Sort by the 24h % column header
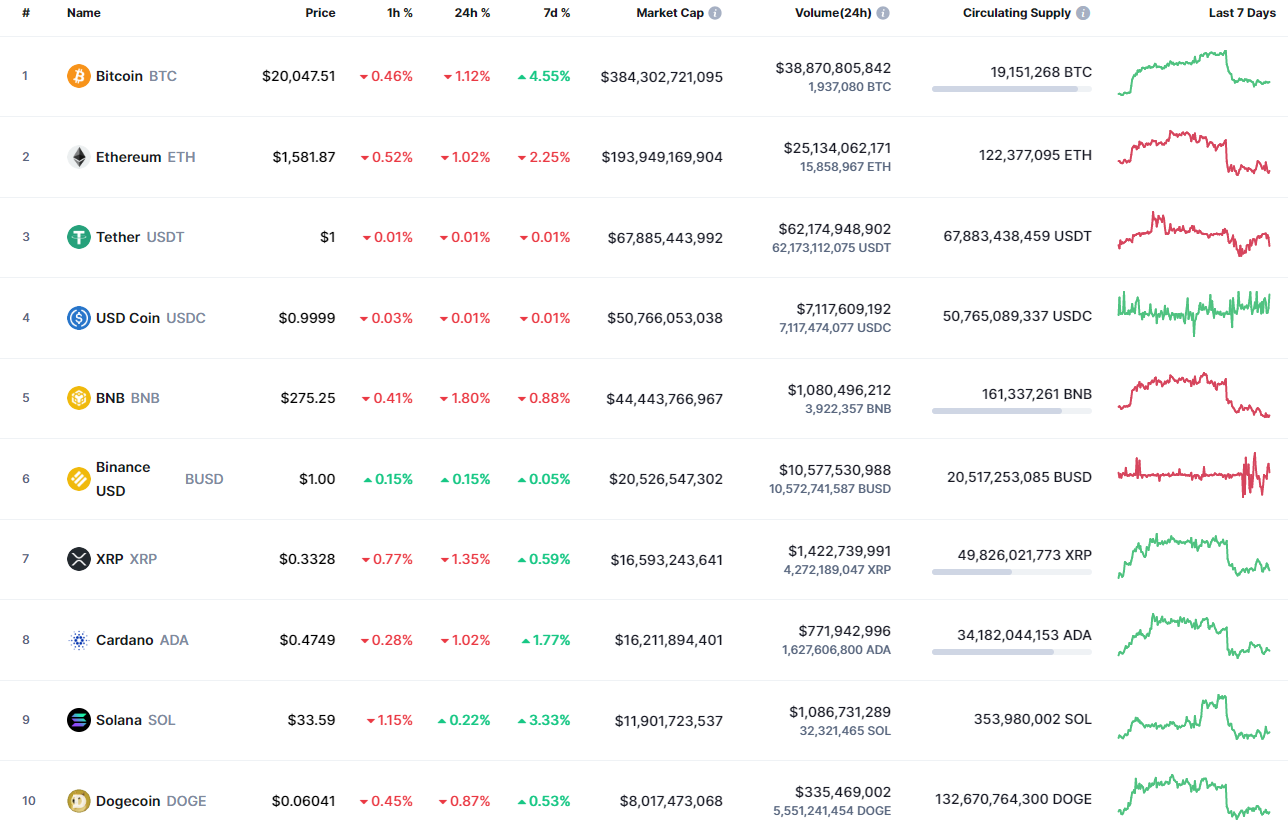 point(472,13)
